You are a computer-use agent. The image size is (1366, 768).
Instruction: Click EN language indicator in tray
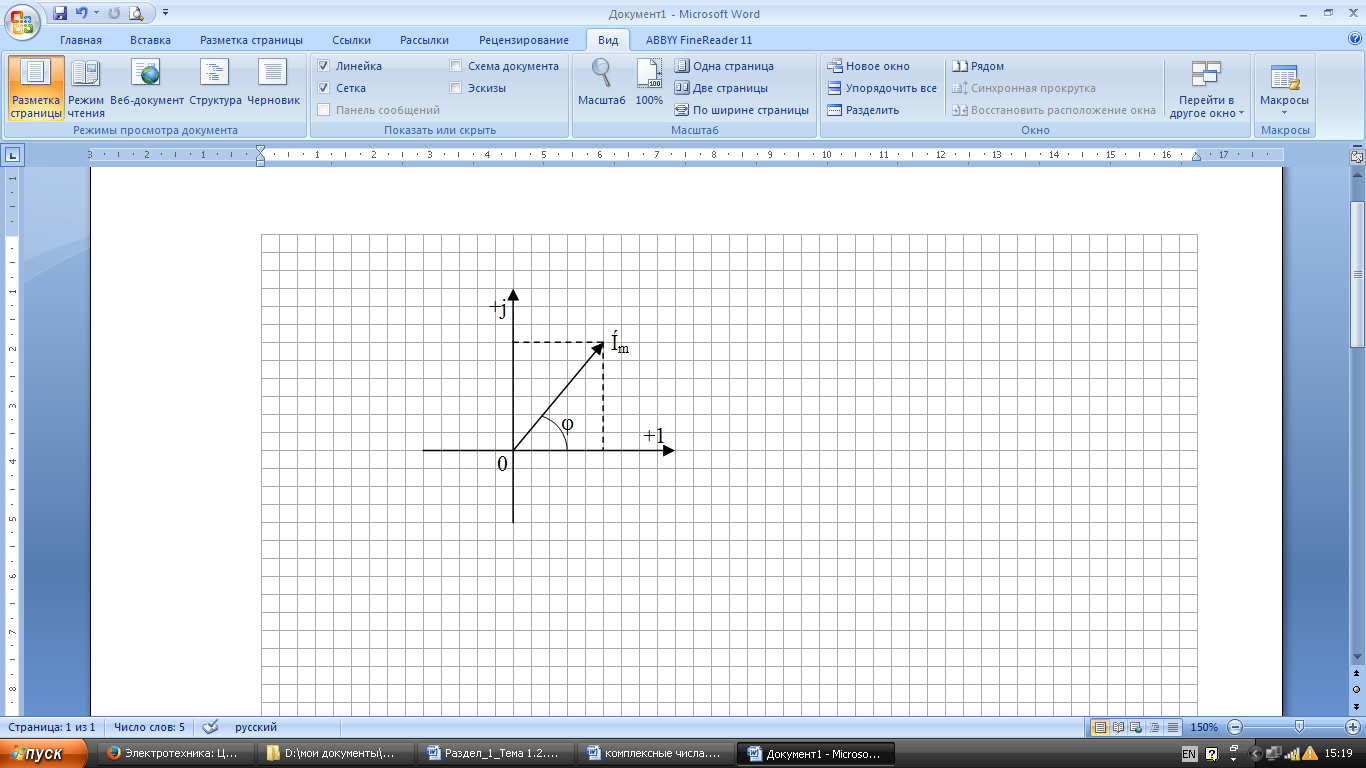click(x=1190, y=754)
